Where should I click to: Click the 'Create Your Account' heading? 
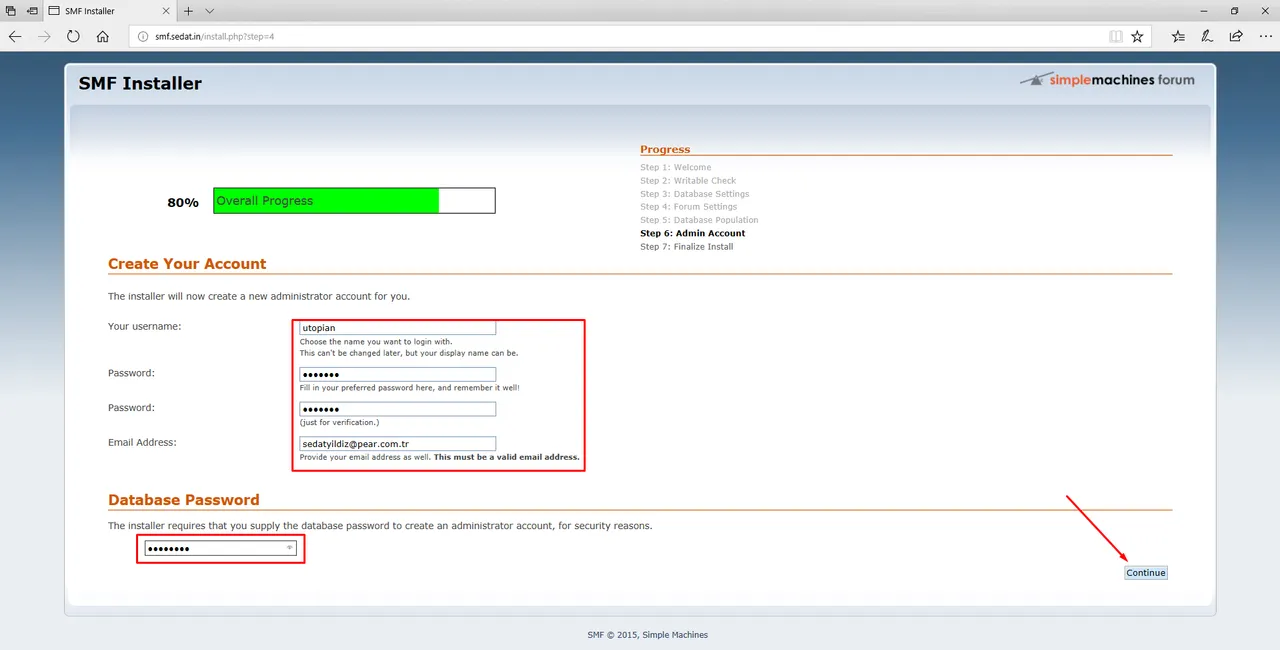coord(187,264)
